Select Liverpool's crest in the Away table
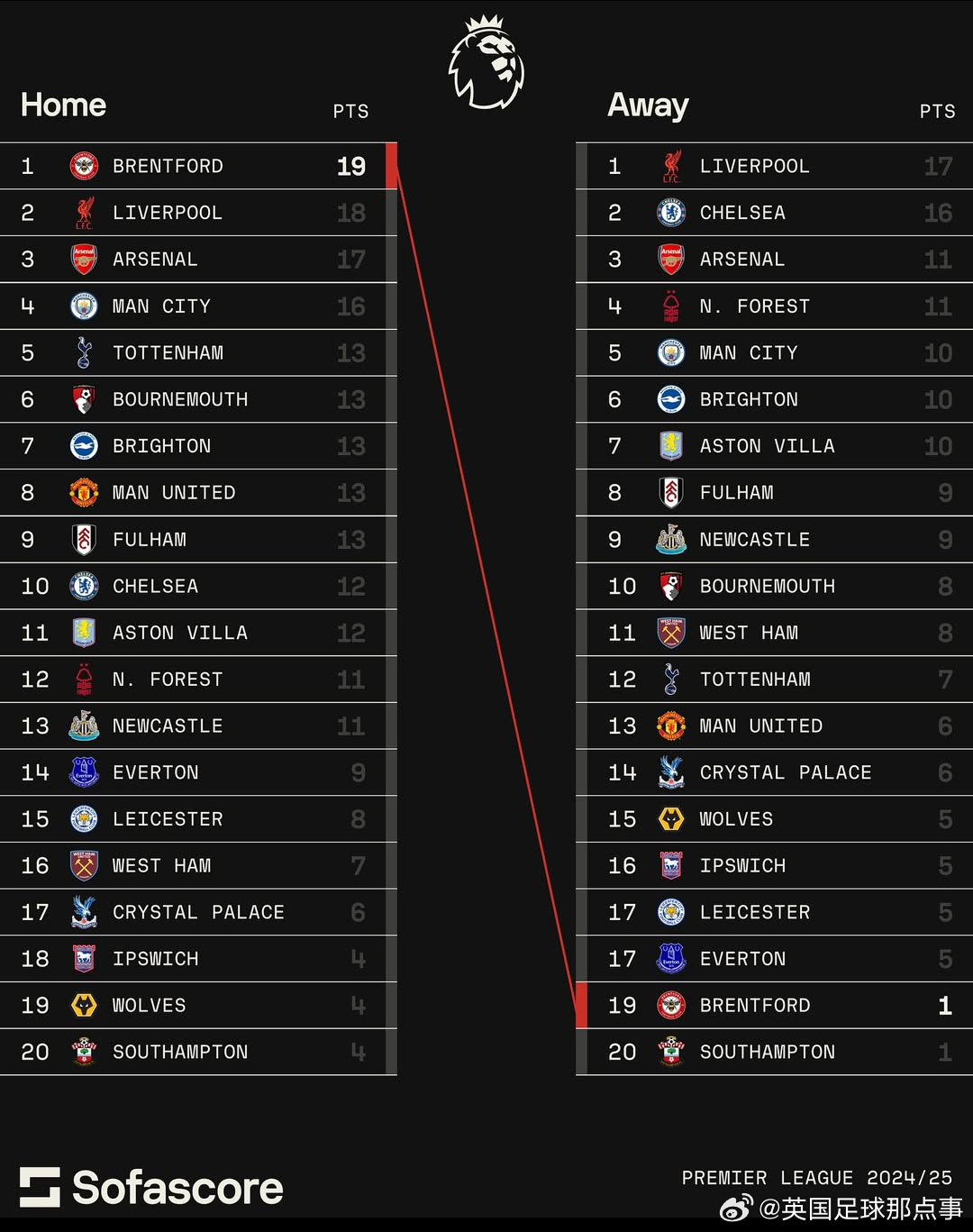The width and height of the screenshot is (973, 1232). pos(671,166)
